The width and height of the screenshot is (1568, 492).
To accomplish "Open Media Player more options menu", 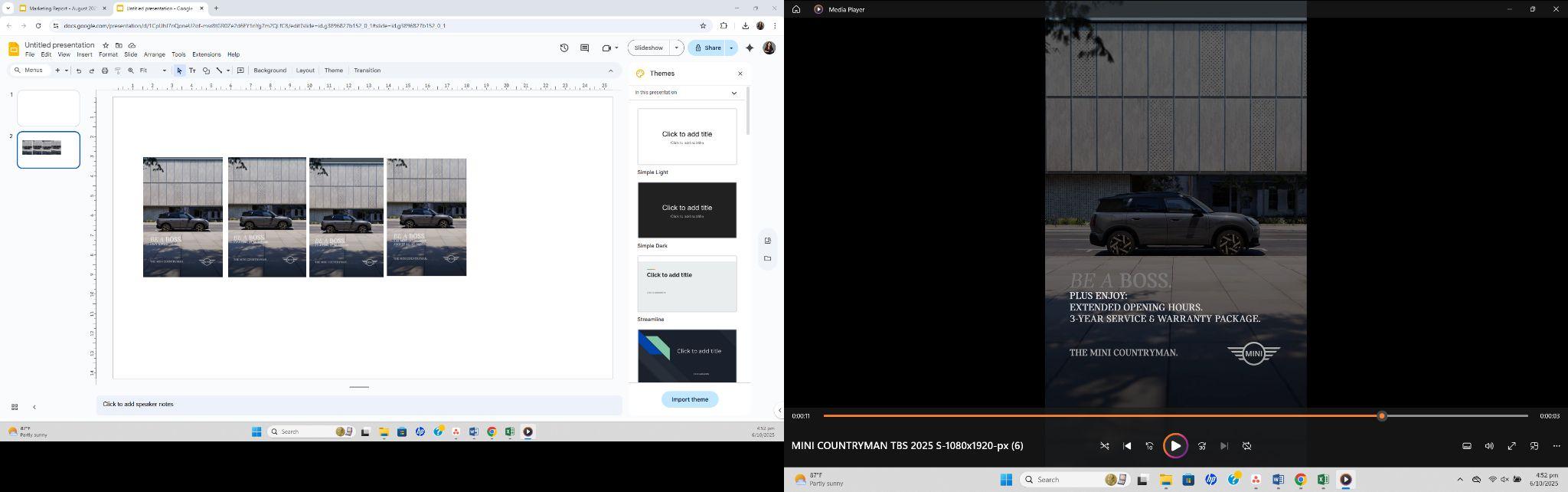I will coord(1557,446).
